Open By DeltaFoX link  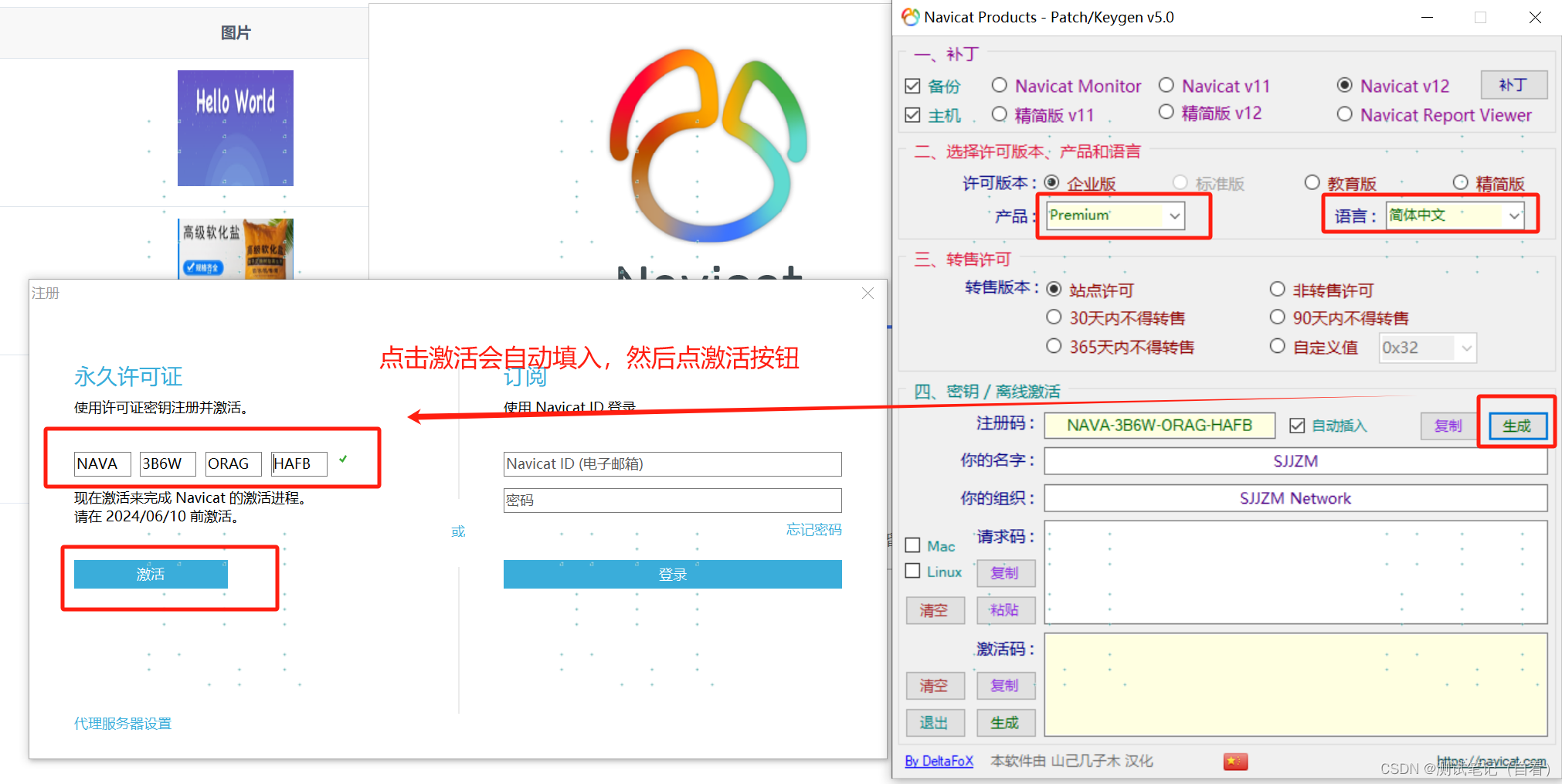coord(939,762)
